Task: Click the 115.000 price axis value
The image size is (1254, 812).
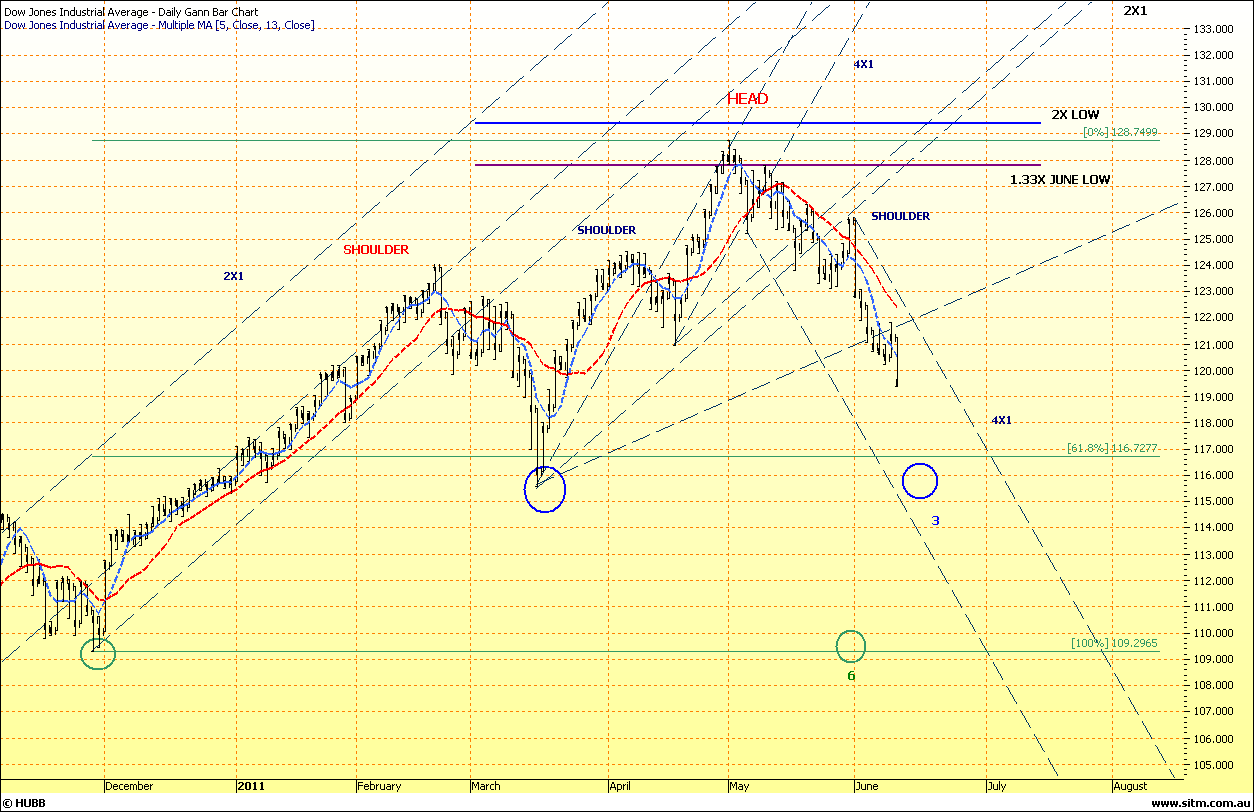Action: [1211, 502]
